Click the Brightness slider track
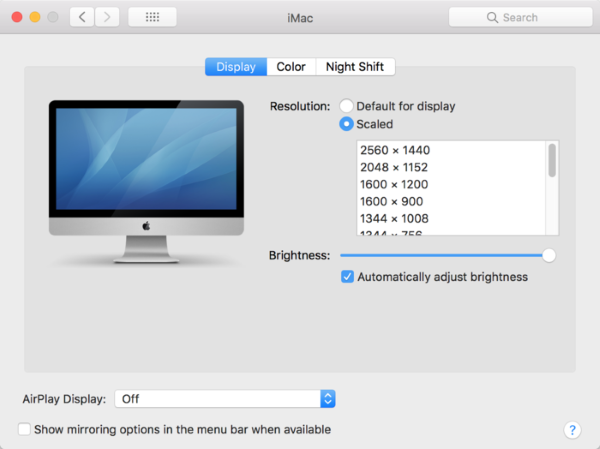600x449 pixels. [x=440, y=255]
